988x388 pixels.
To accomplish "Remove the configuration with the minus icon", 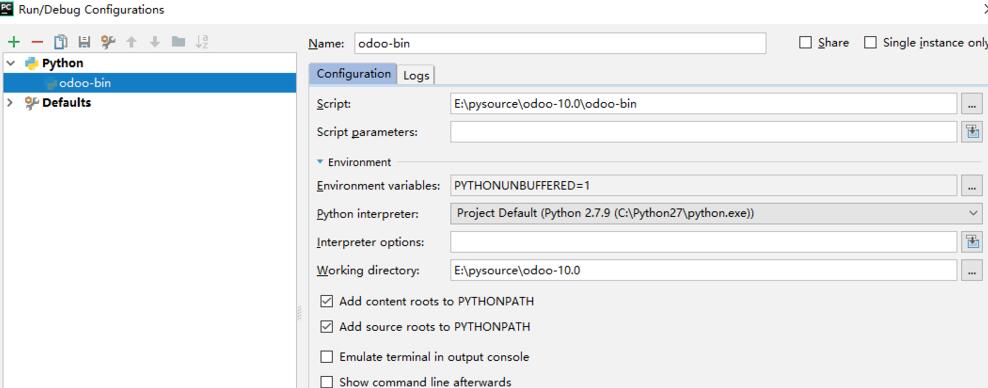I will pos(37,42).
